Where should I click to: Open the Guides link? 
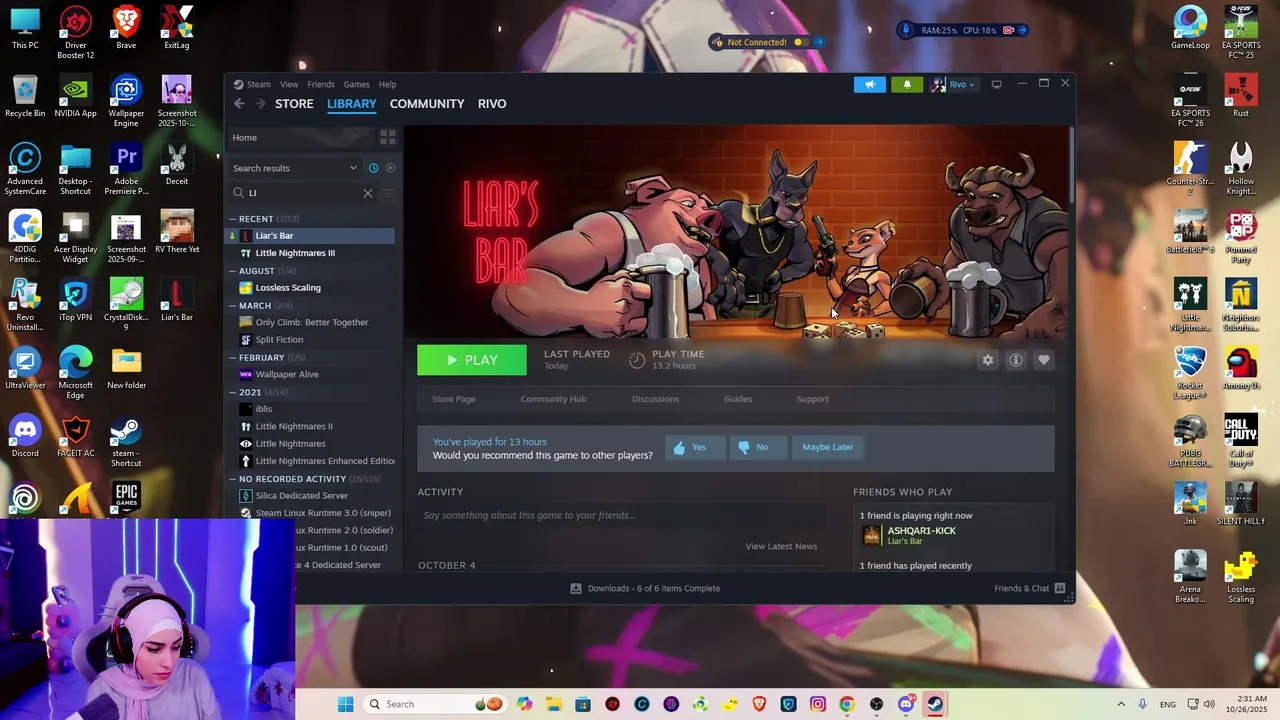point(738,399)
